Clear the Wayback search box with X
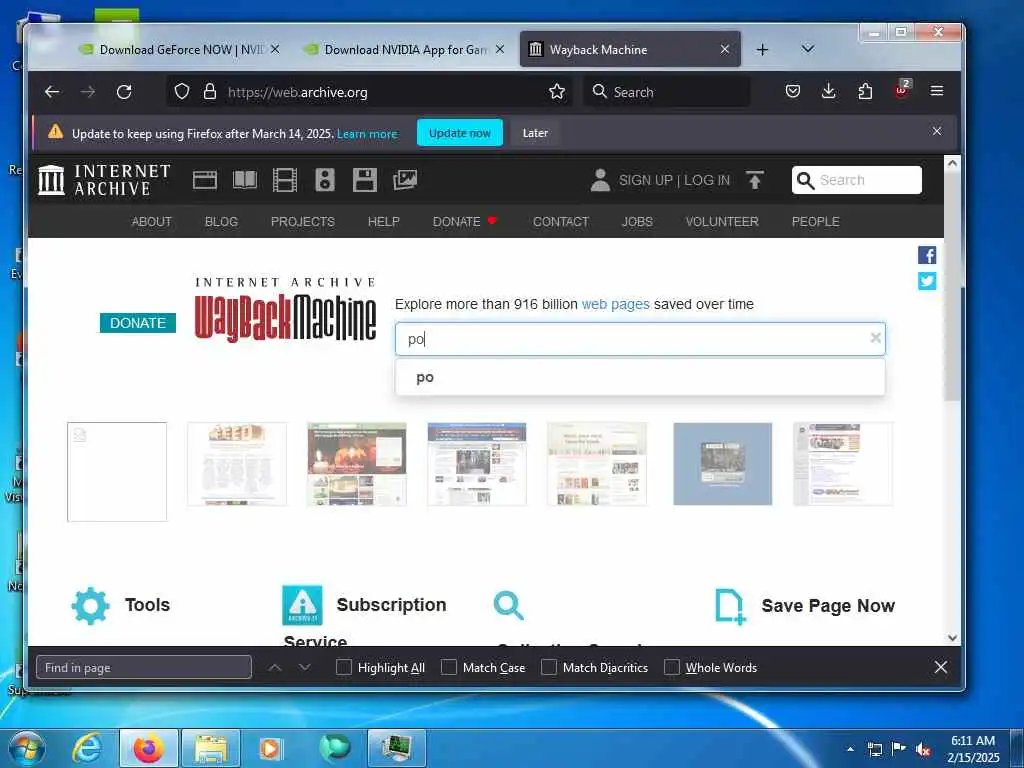Image resolution: width=1024 pixels, height=768 pixels. pyautogui.click(x=875, y=338)
